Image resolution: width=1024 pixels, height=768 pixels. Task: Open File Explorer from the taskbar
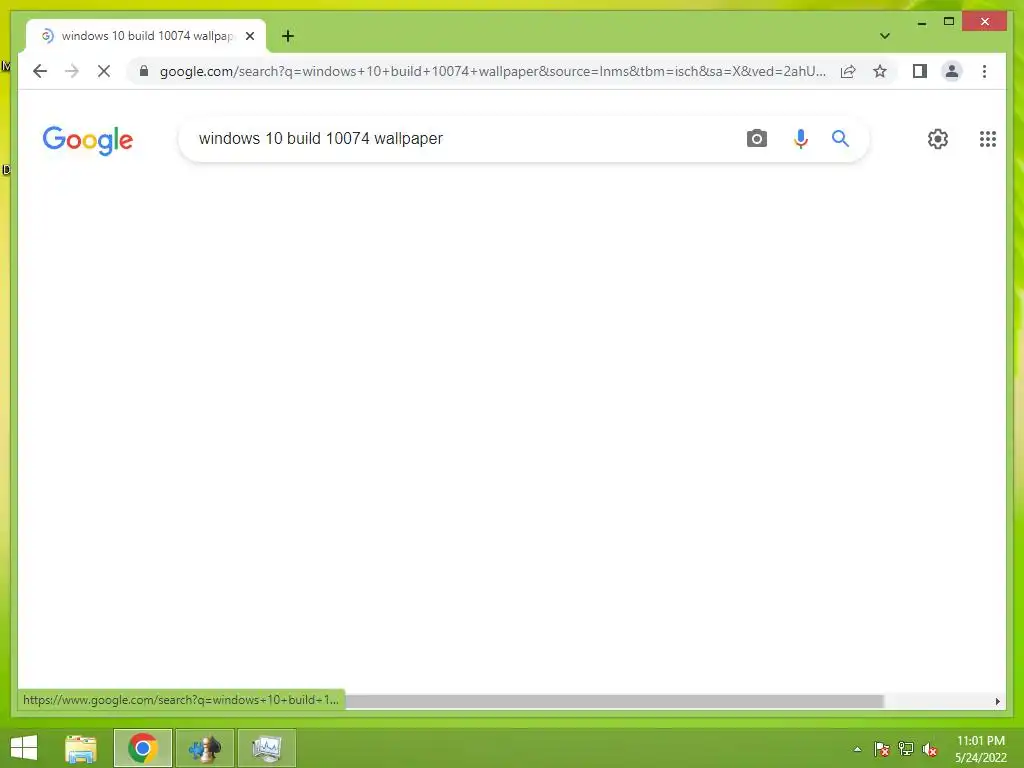[81, 748]
